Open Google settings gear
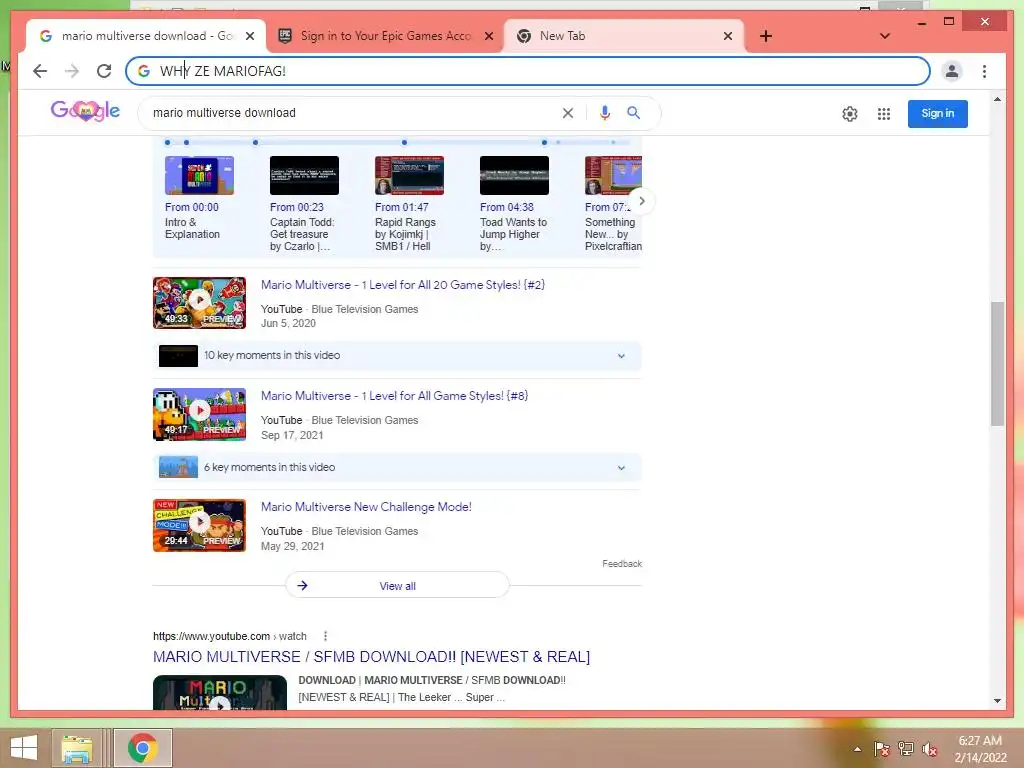The image size is (1024, 768). coord(850,114)
